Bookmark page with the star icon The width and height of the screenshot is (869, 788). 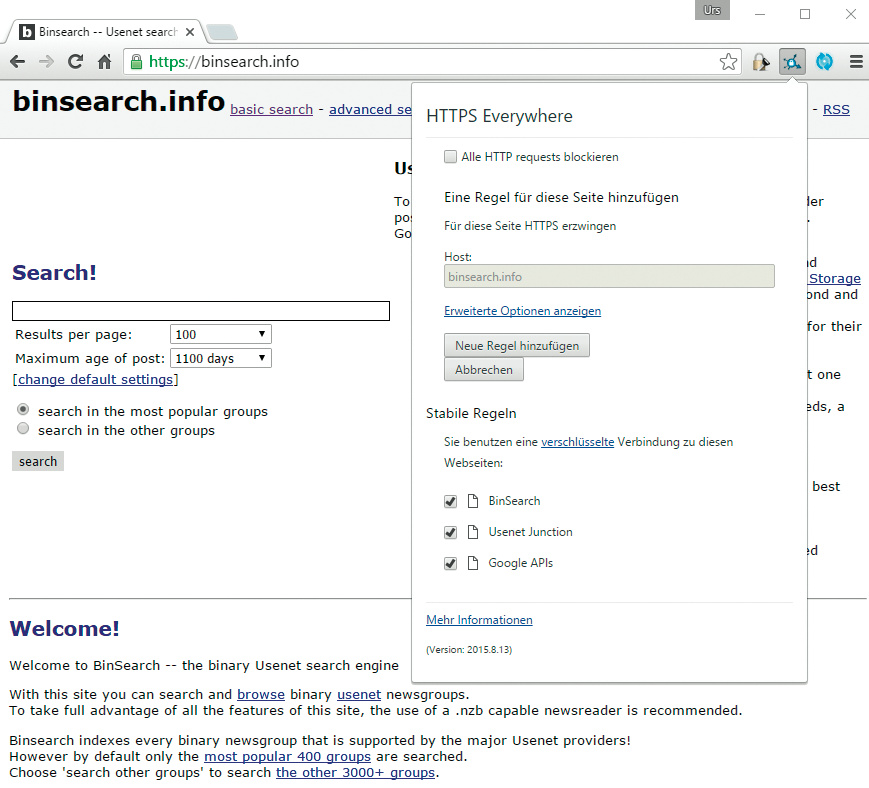pyautogui.click(x=728, y=62)
